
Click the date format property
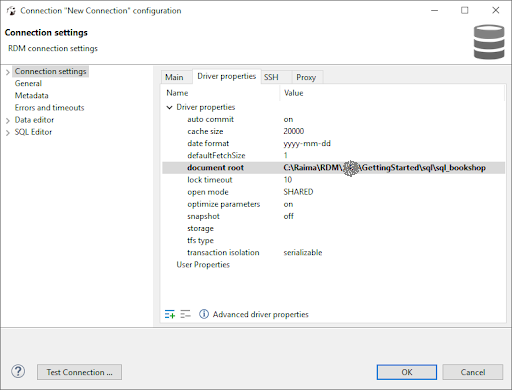click(208, 143)
